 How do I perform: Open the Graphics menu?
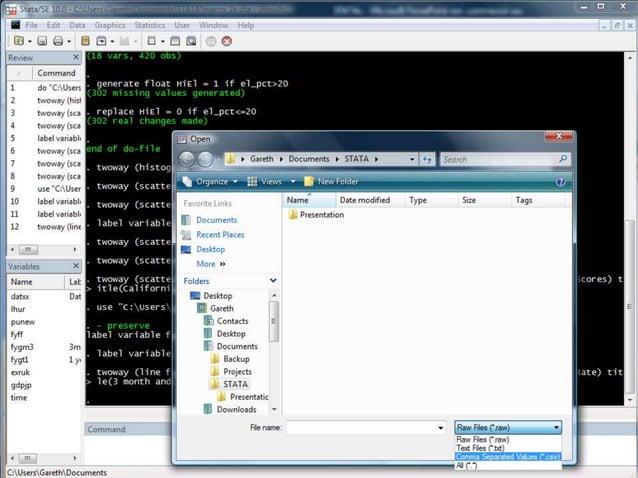point(110,25)
